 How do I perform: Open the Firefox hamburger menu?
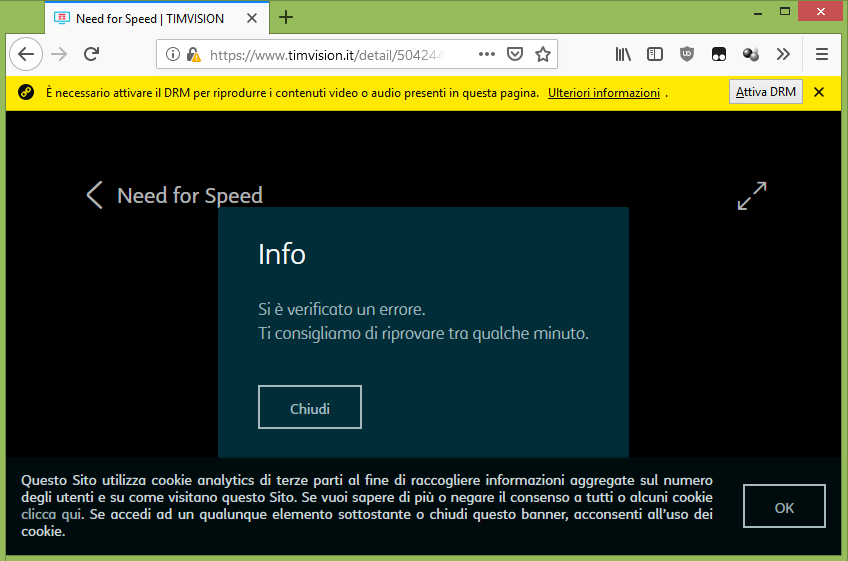click(x=822, y=54)
